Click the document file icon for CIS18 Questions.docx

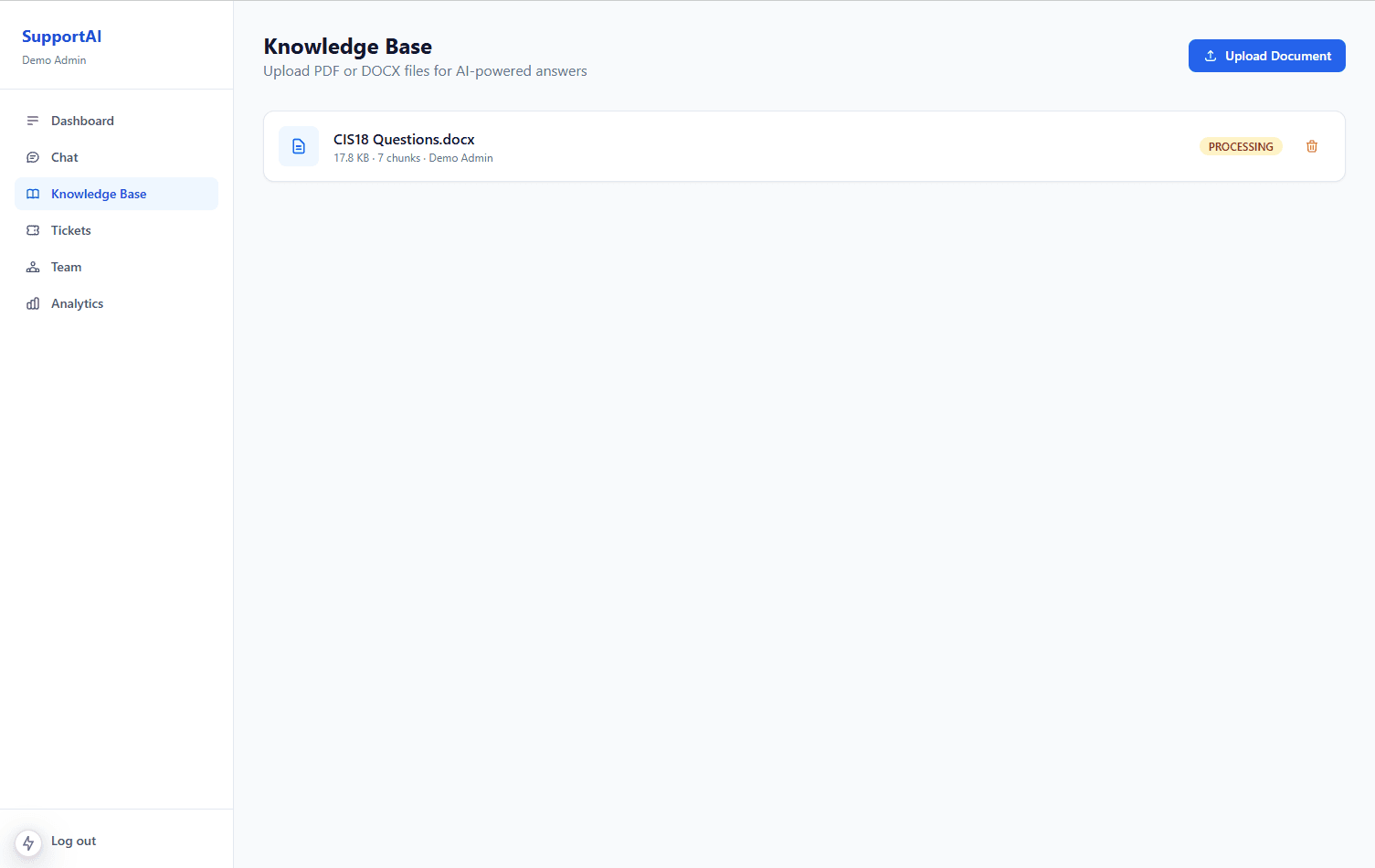tap(299, 146)
